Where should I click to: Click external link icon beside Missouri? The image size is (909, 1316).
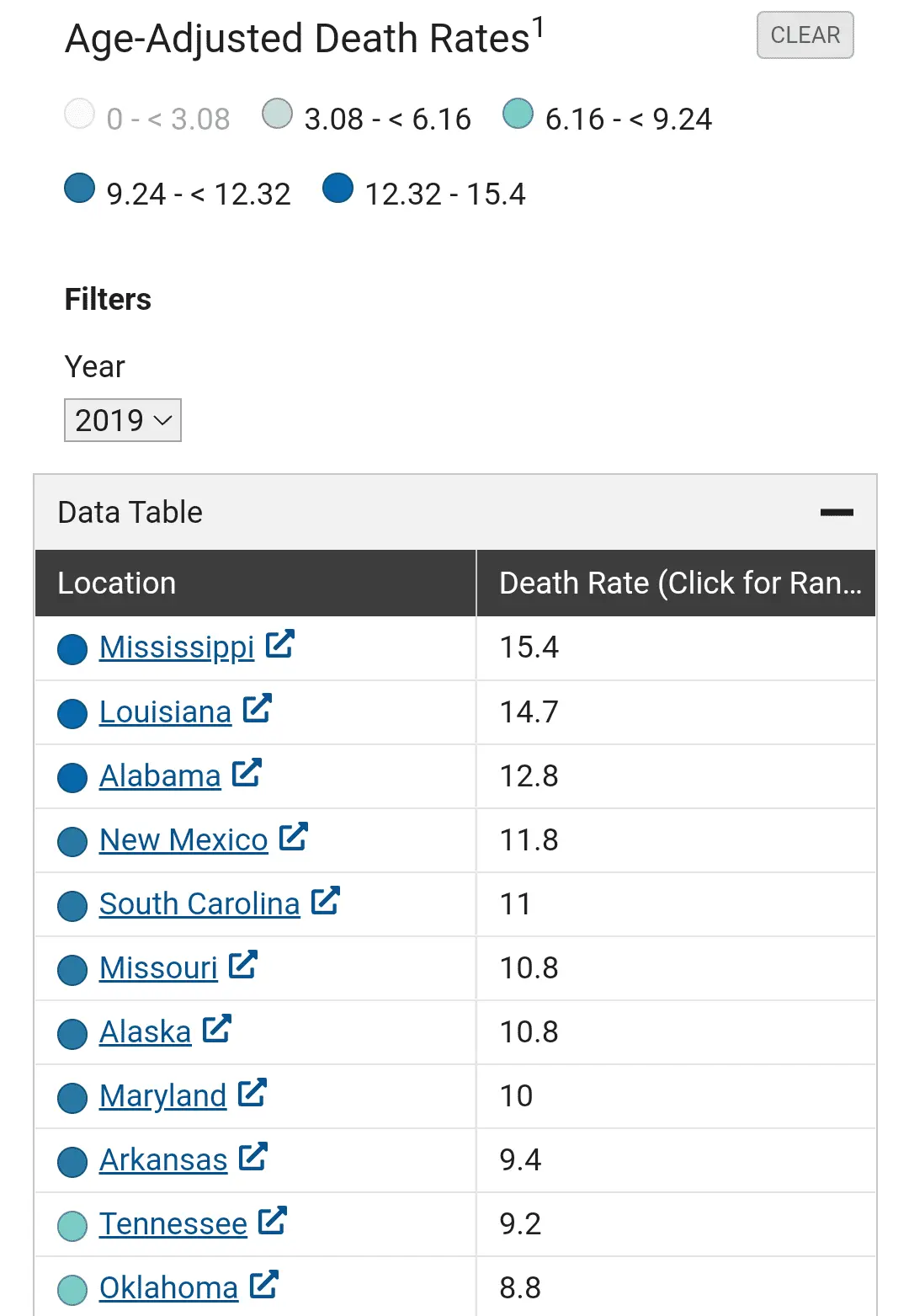click(x=242, y=965)
